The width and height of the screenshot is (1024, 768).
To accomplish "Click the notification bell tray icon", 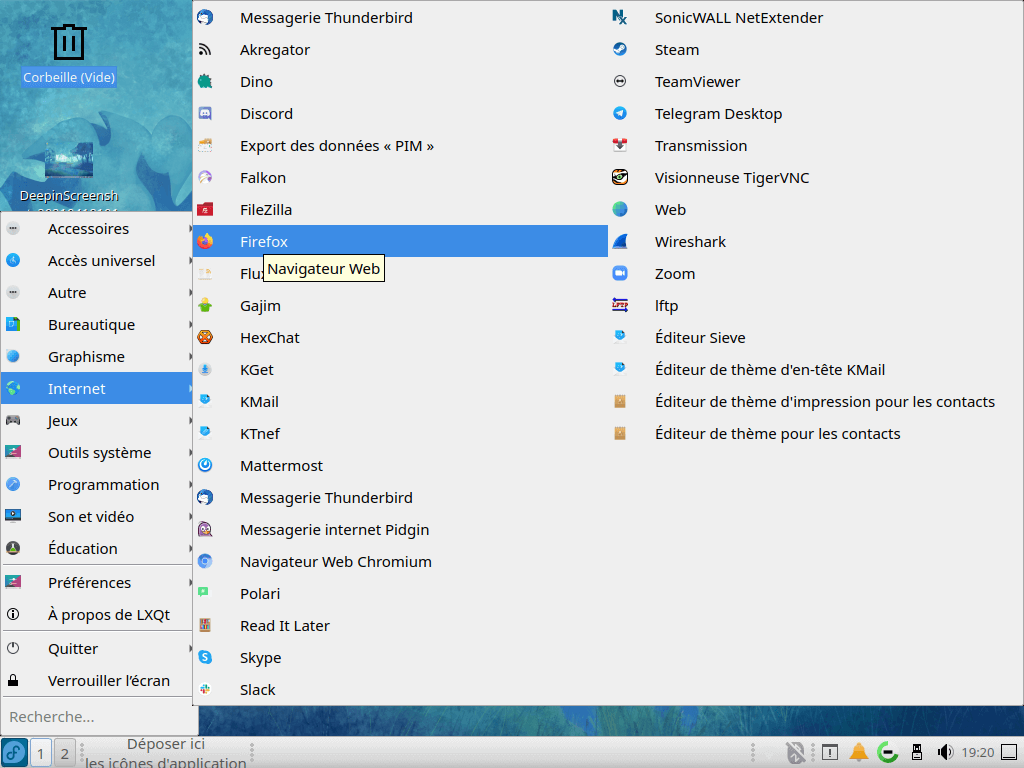I will click(858, 752).
